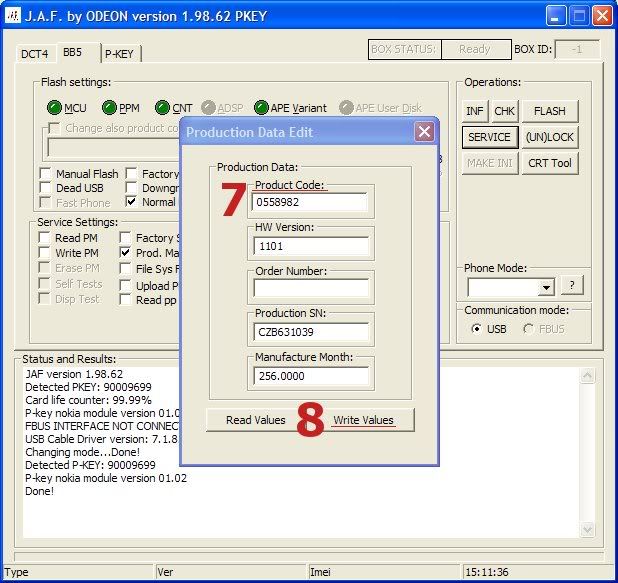Focus the HW Version field
The width and height of the screenshot is (618, 583).
(311, 246)
